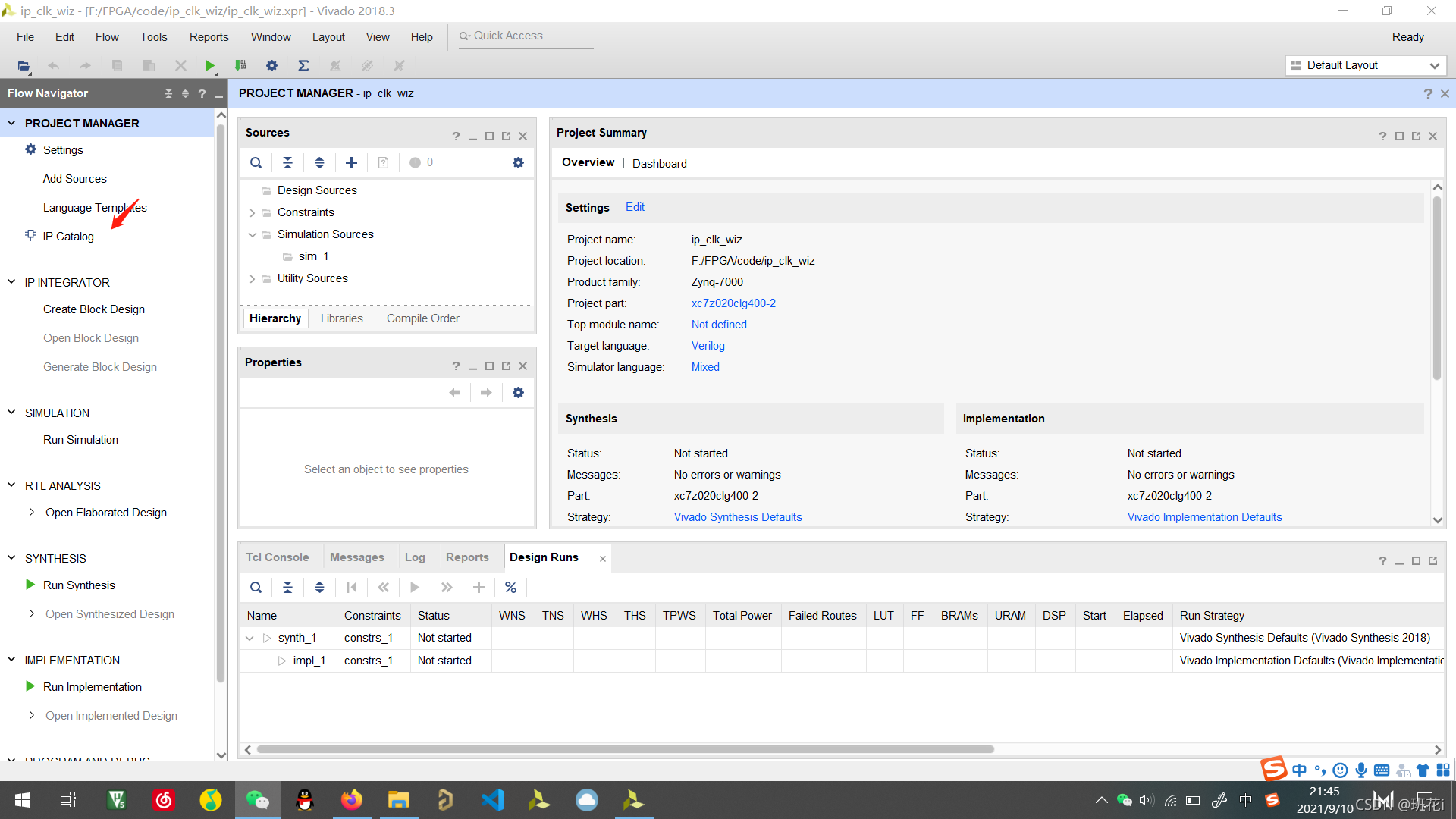1456x819 pixels.
Task: Click the percent icon in Design Runs
Action: point(510,587)
